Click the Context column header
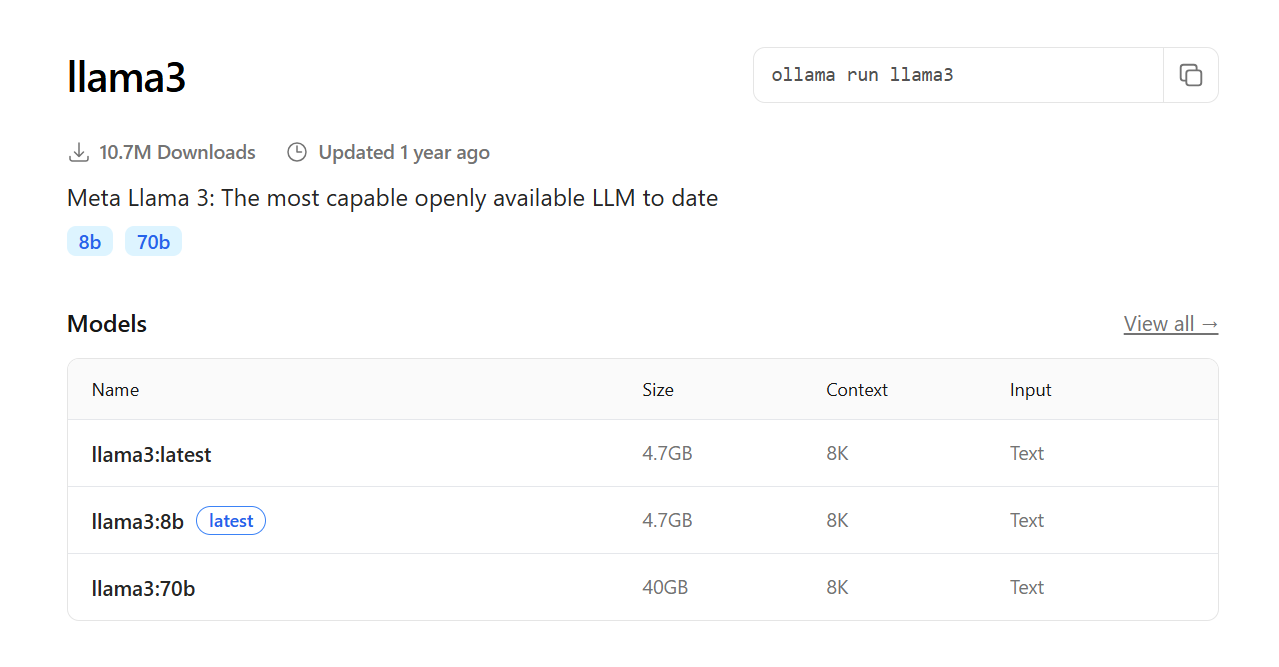The width and height of the screenshot is (1279, 667). (x=857, y=390)
